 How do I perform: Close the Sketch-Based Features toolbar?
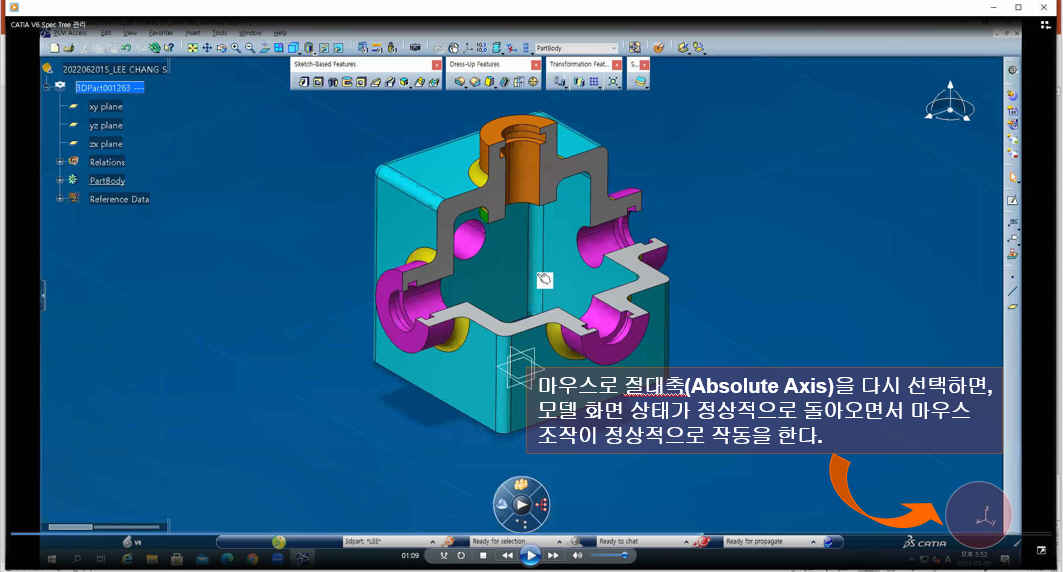coord(436,65)
